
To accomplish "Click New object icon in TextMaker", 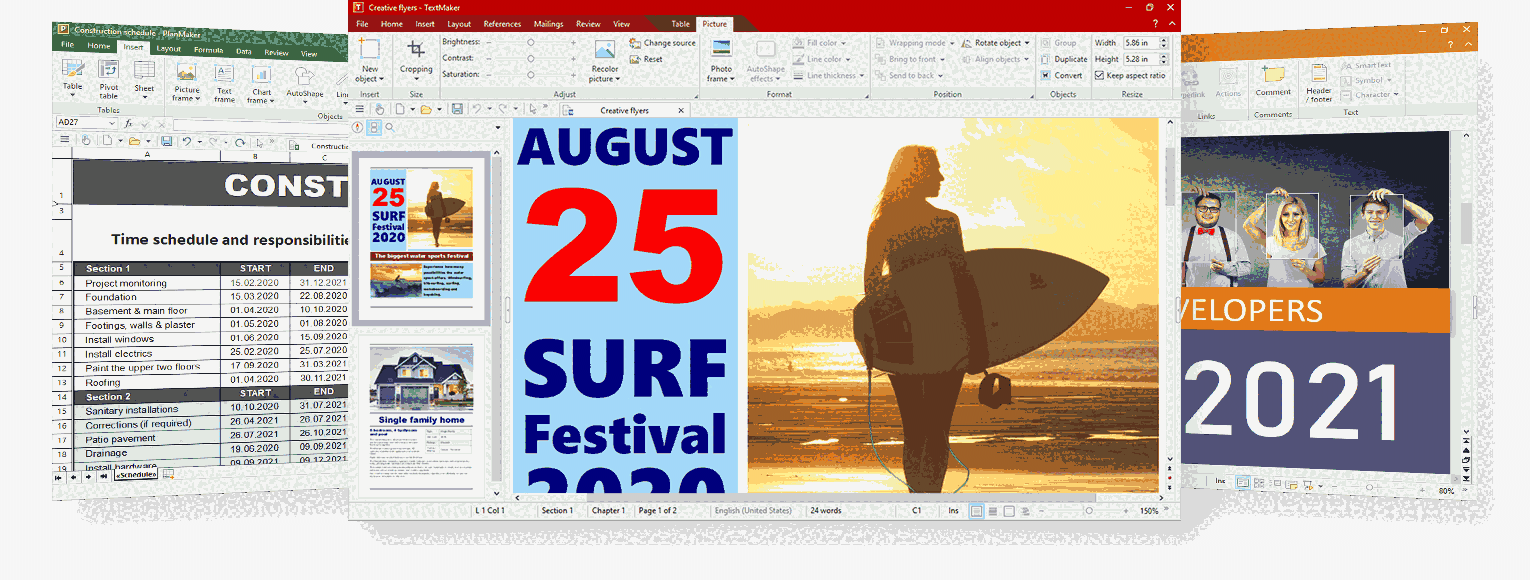I will [369, 50].
